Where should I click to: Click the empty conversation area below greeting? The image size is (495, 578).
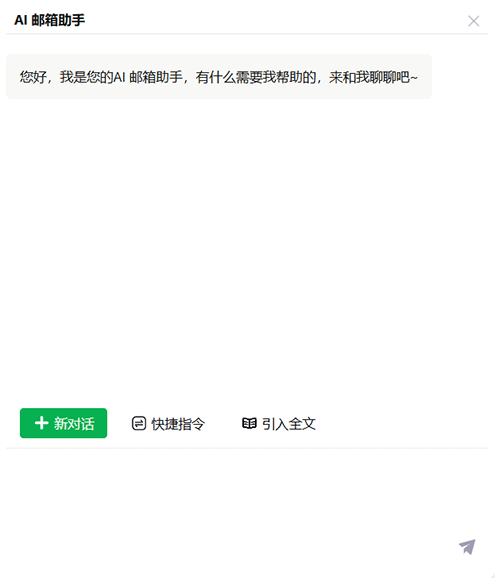(x=247, y=251)
